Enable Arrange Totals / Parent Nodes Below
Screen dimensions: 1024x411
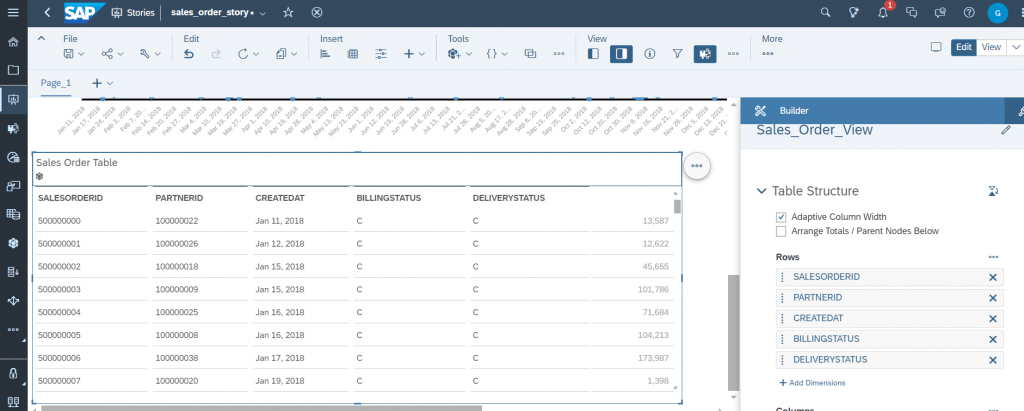point(781,231)
